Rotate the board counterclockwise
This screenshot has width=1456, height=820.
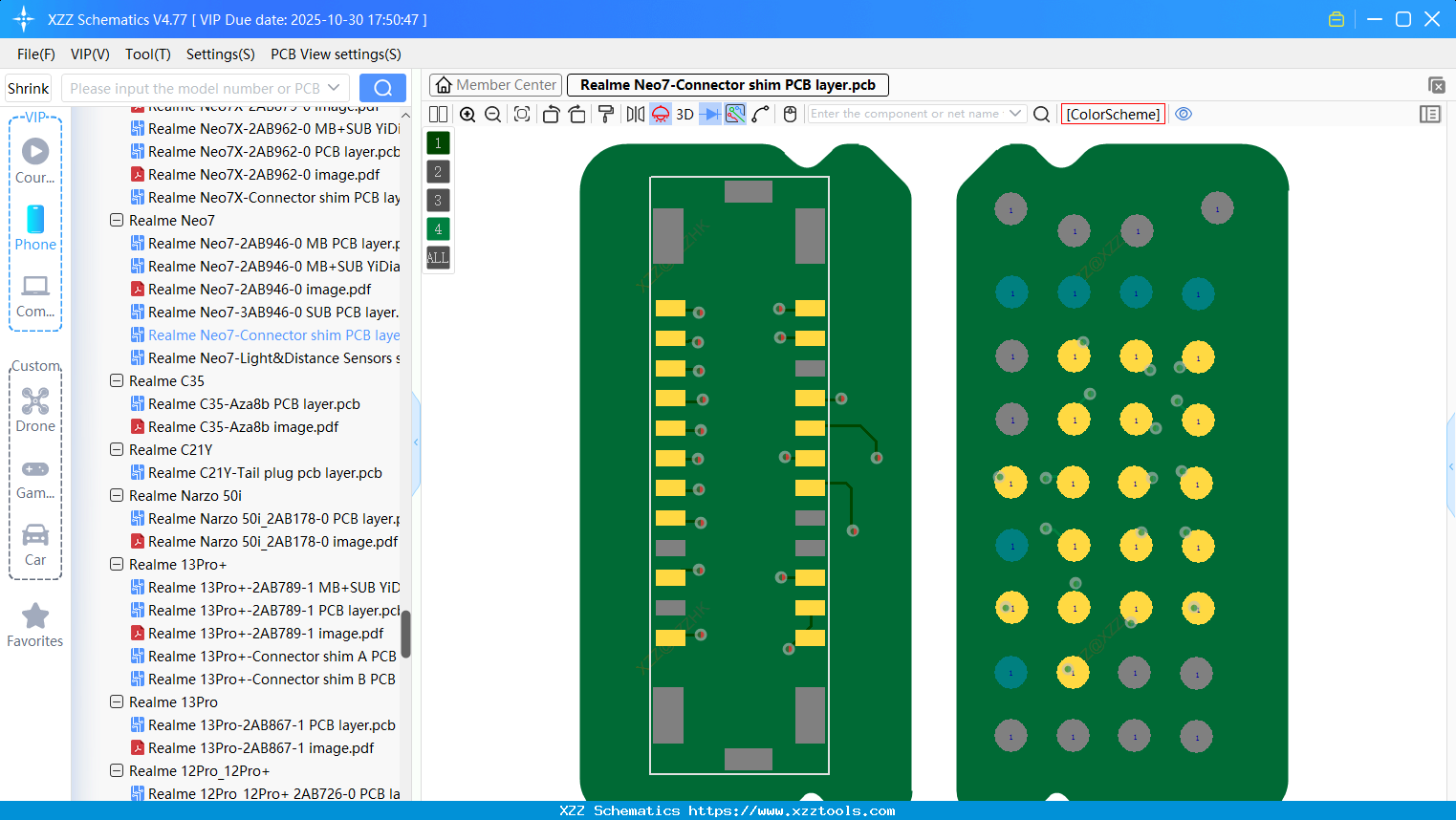[551, 115]
